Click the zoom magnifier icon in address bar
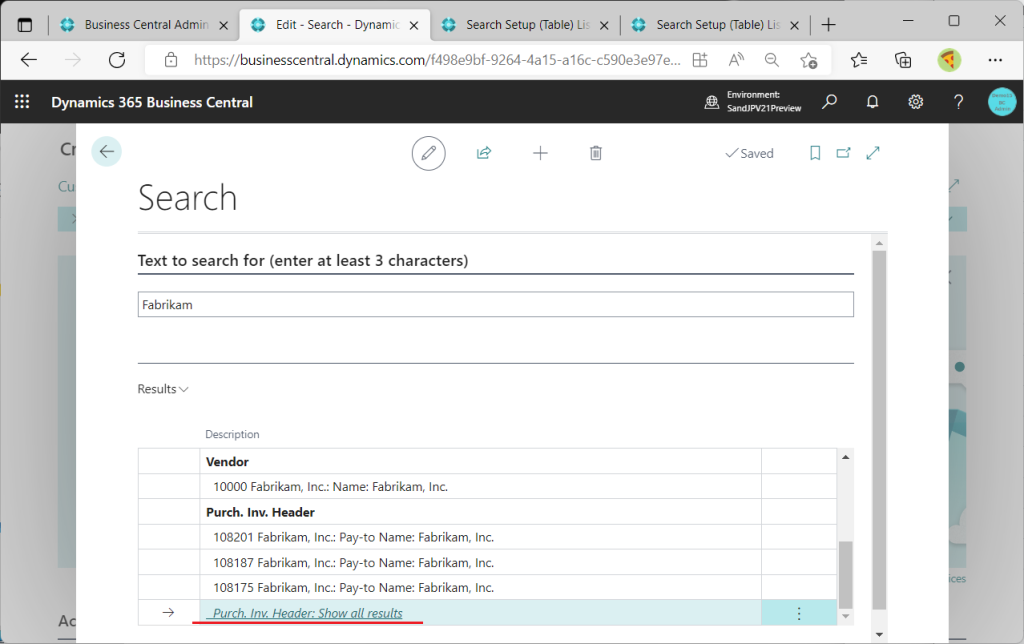The width and height of the screenshot is (1024, 644). [x=772, y=60]
